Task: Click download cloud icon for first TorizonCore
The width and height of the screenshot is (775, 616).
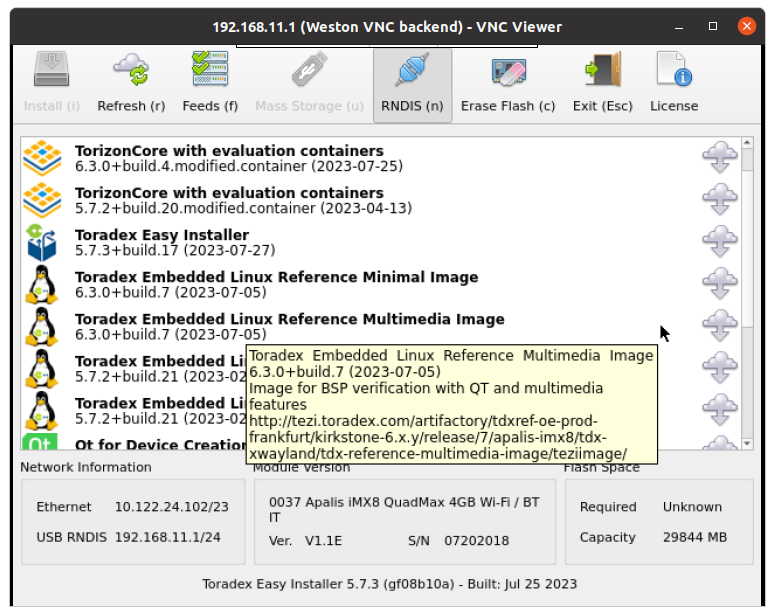Action: point(719,158)
